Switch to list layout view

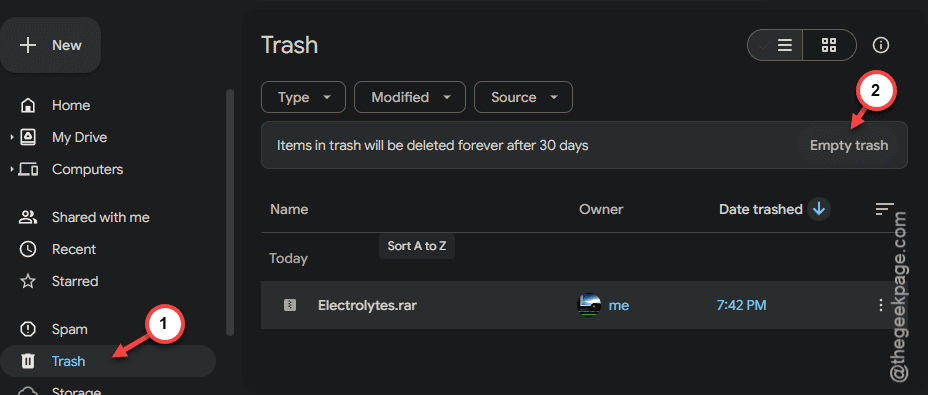[775, 45]
